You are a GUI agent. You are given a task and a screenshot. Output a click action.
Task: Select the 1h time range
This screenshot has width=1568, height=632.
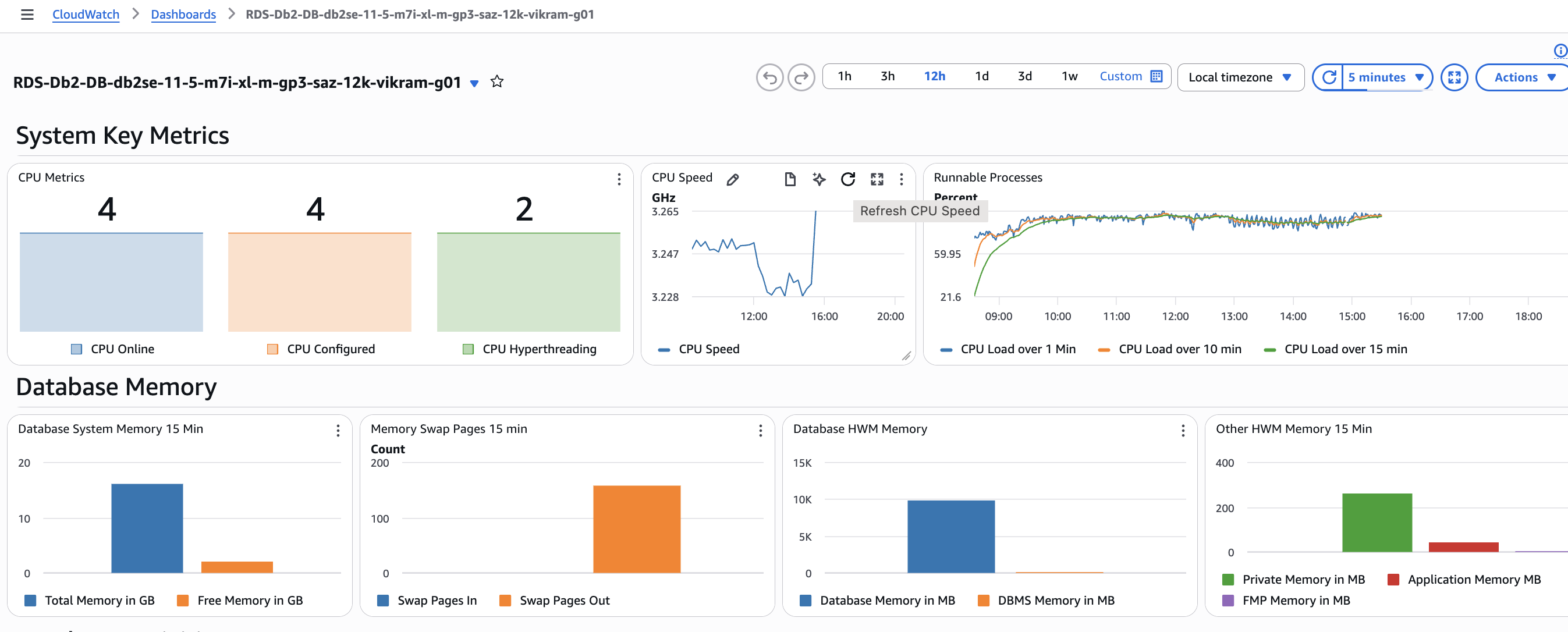[845, 77]
